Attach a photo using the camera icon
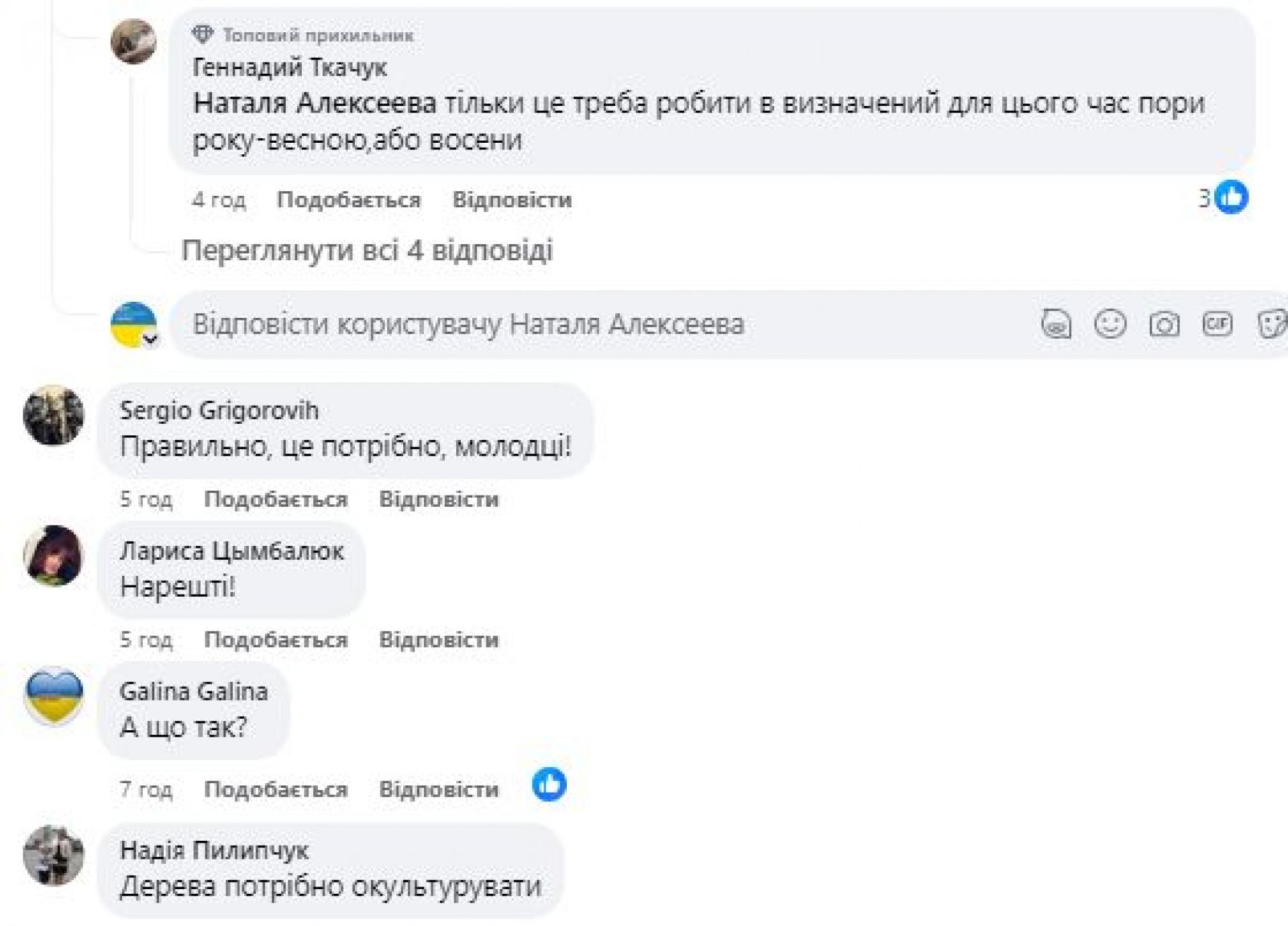Viewport: 1288px width, 926px height. (1164, 325)
